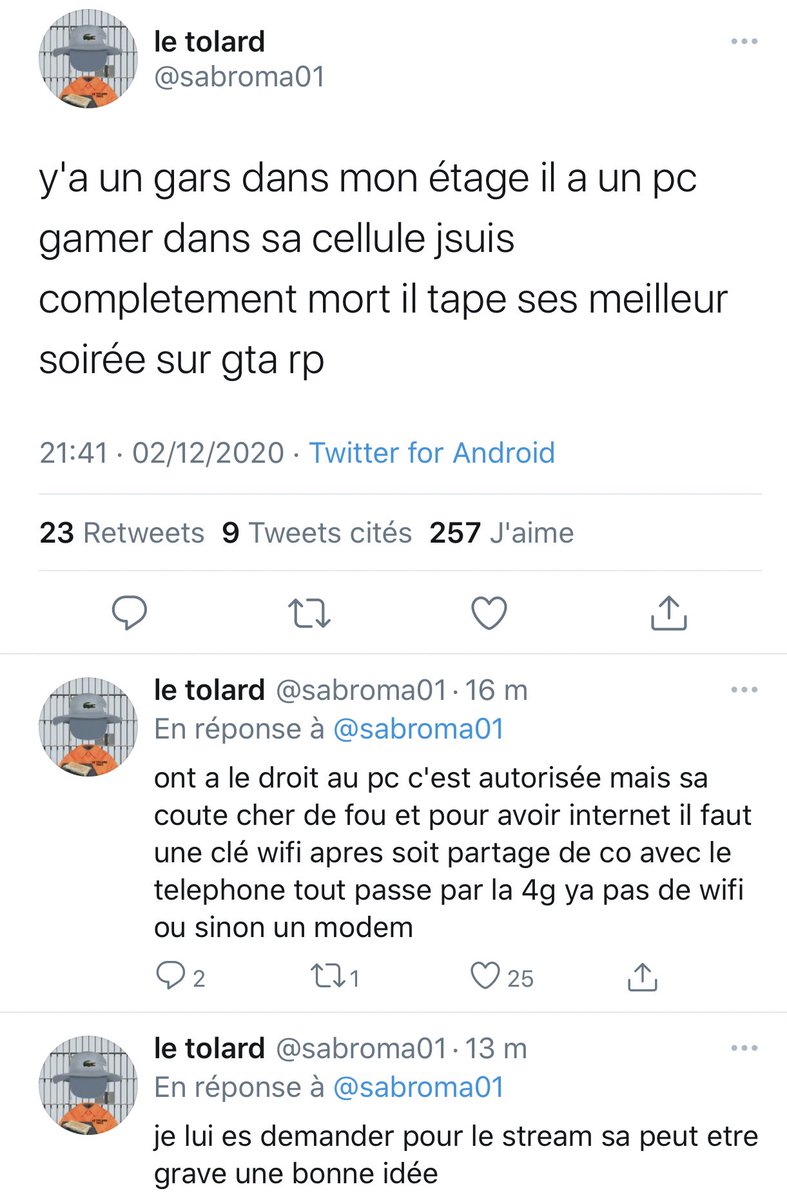
Task: Like the main tweet with heart icon
Action: point(489,614)
